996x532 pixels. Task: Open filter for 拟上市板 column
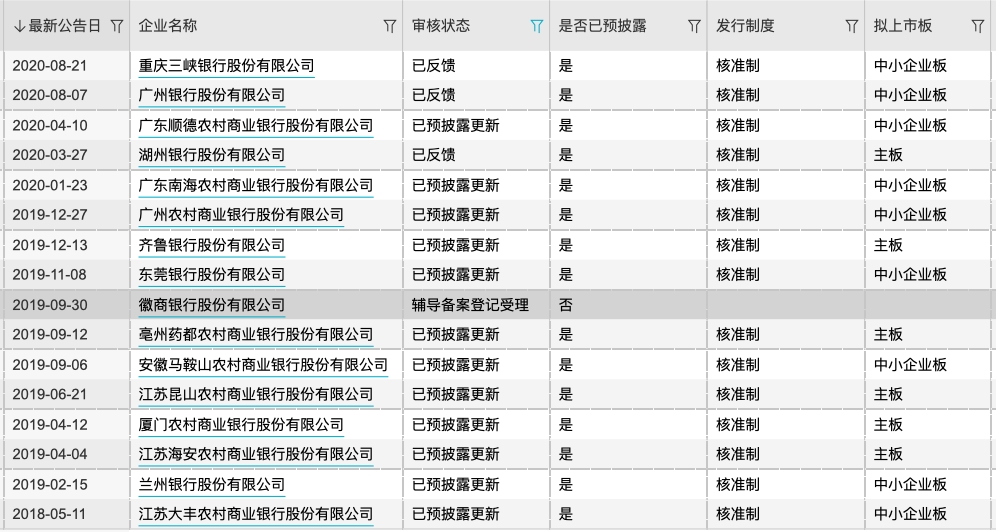coord(978,26)
